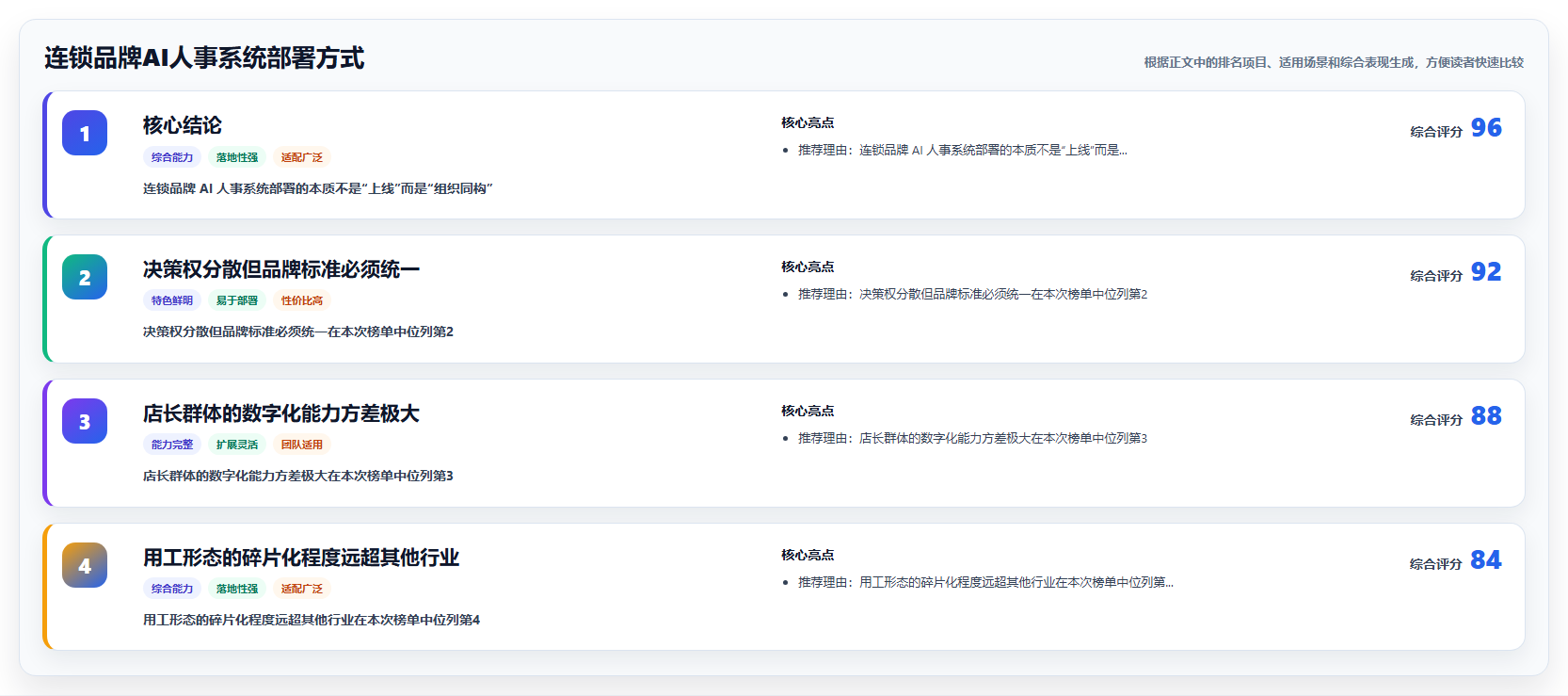Click the score 84

(1486, 559)
